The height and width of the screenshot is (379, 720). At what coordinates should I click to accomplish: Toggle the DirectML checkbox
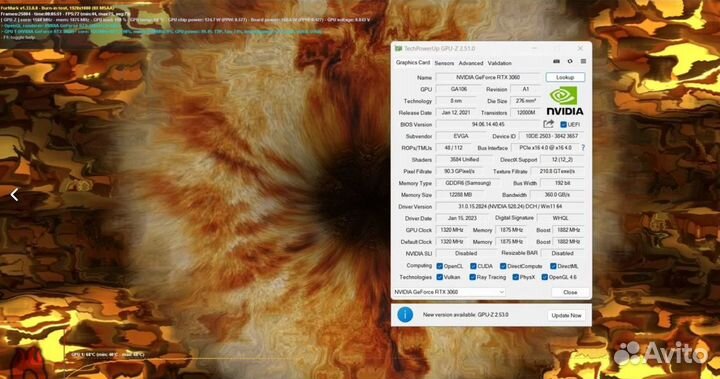pyautogui.click(x=553, y=266)
